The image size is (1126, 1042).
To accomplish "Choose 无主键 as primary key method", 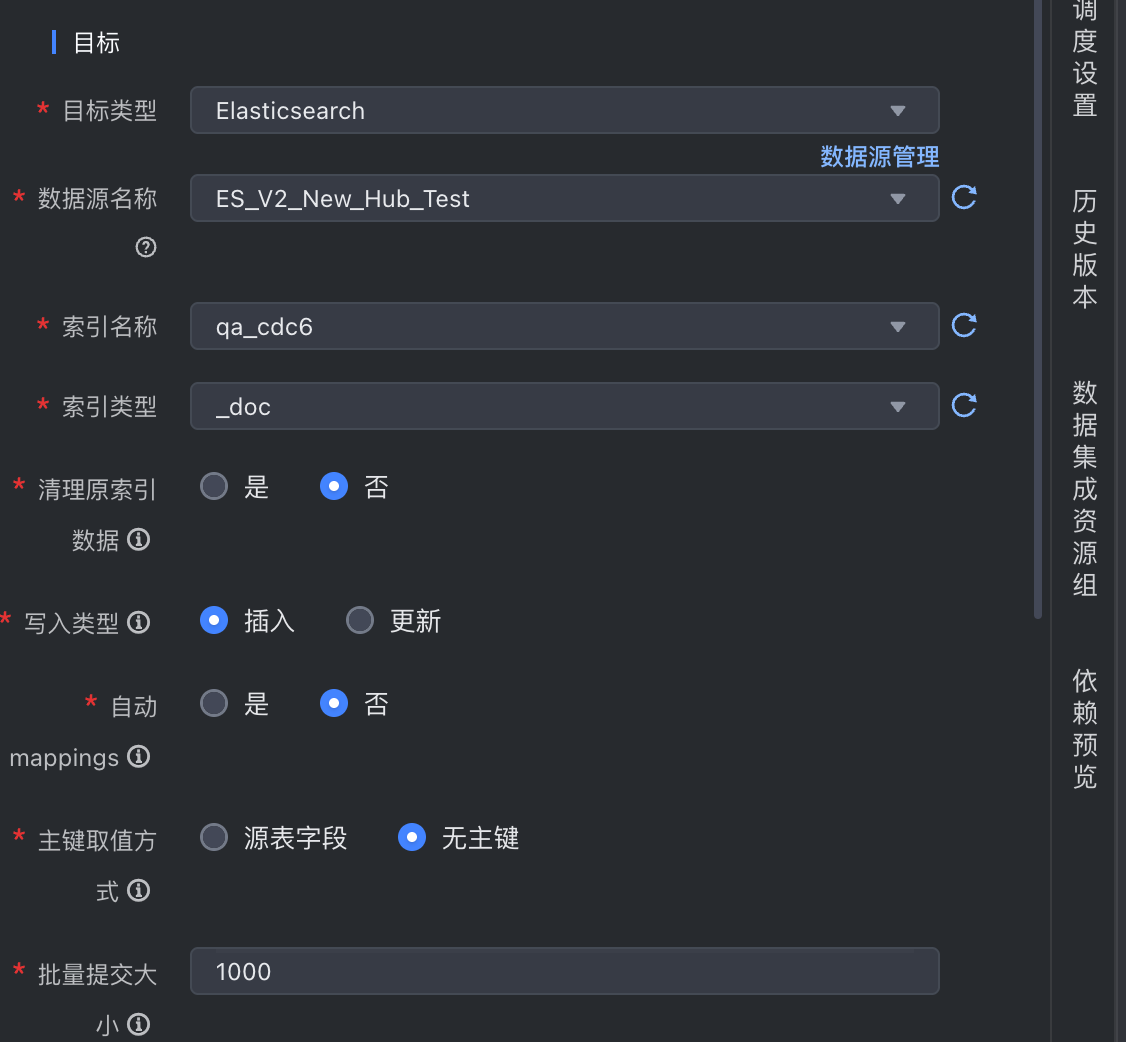I will 412,837.
